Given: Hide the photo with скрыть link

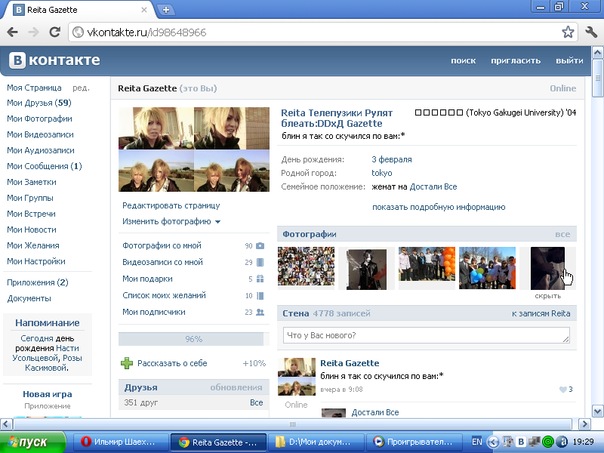Looking at the screenshot, I should (x=549, y=296).
